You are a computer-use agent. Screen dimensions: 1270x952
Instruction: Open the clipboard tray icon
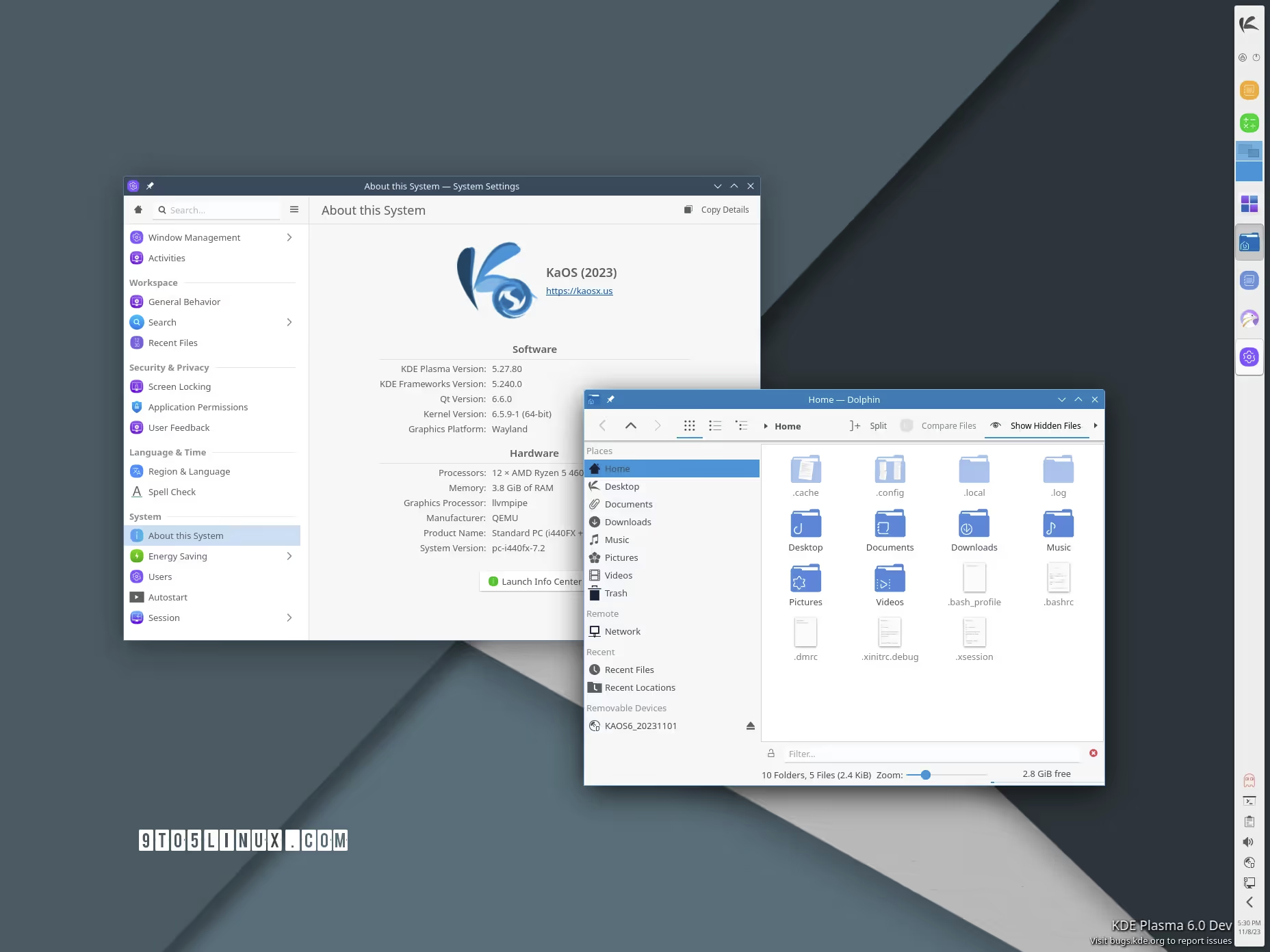(1249, 821)
